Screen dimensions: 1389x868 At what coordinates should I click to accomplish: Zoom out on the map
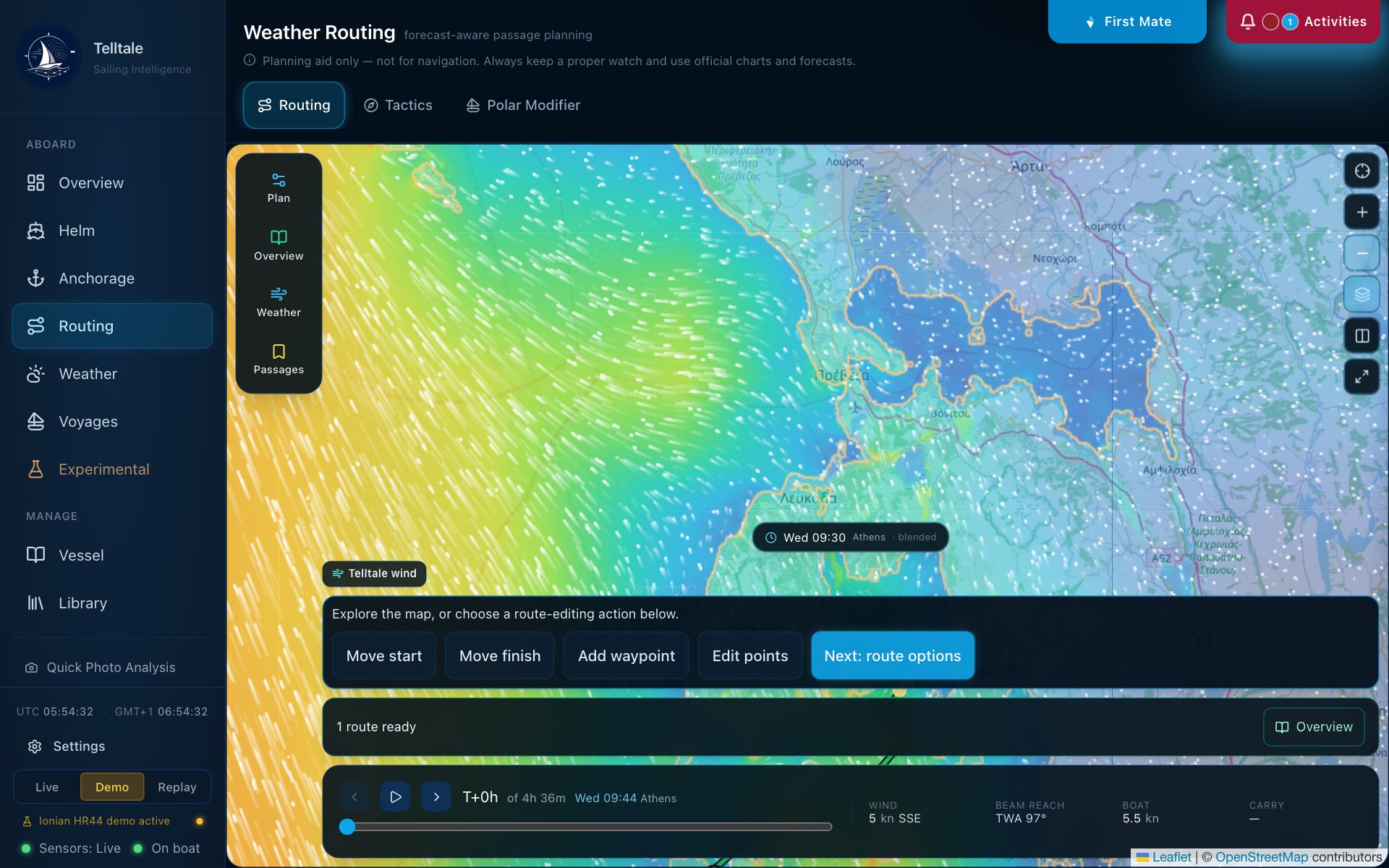click(1362, 253)
